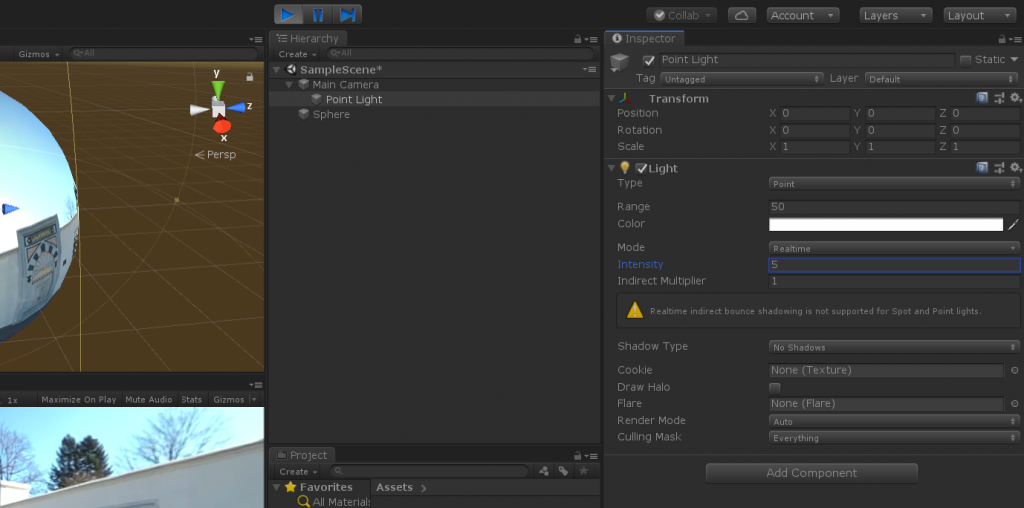Open the Collab dropdown
Viewport: 1024px width, 508px height.
[682, 15]
